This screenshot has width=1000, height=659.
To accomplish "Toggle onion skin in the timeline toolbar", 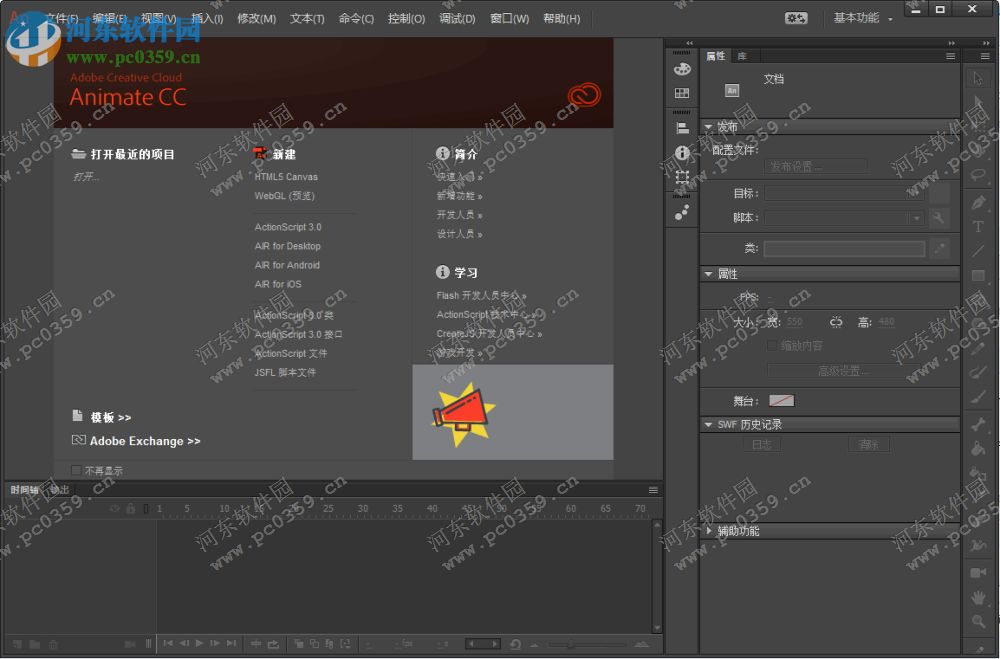I will [x=300, y=644].
